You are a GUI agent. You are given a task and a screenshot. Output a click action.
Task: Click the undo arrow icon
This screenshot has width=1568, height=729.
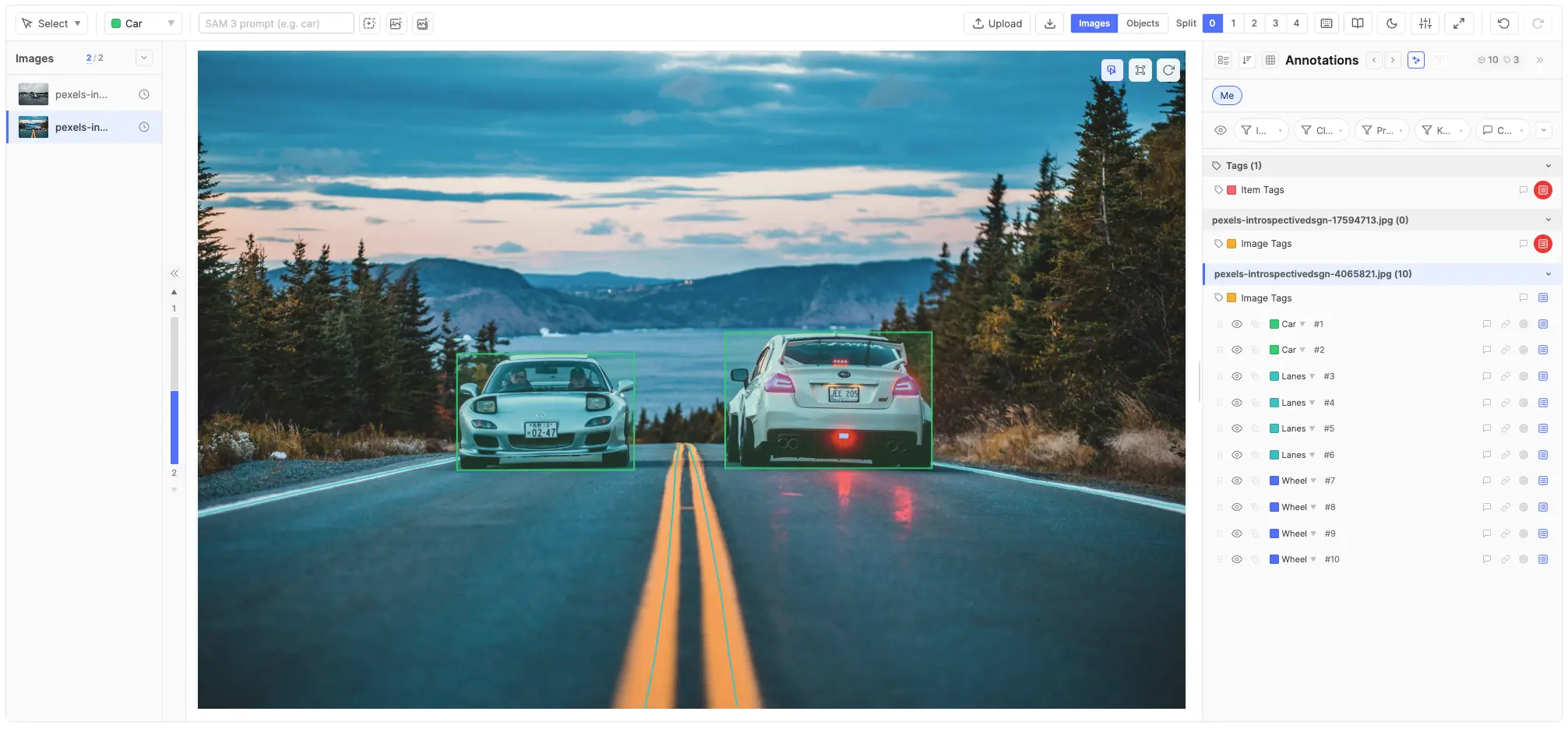click(x=1504, y=23)
